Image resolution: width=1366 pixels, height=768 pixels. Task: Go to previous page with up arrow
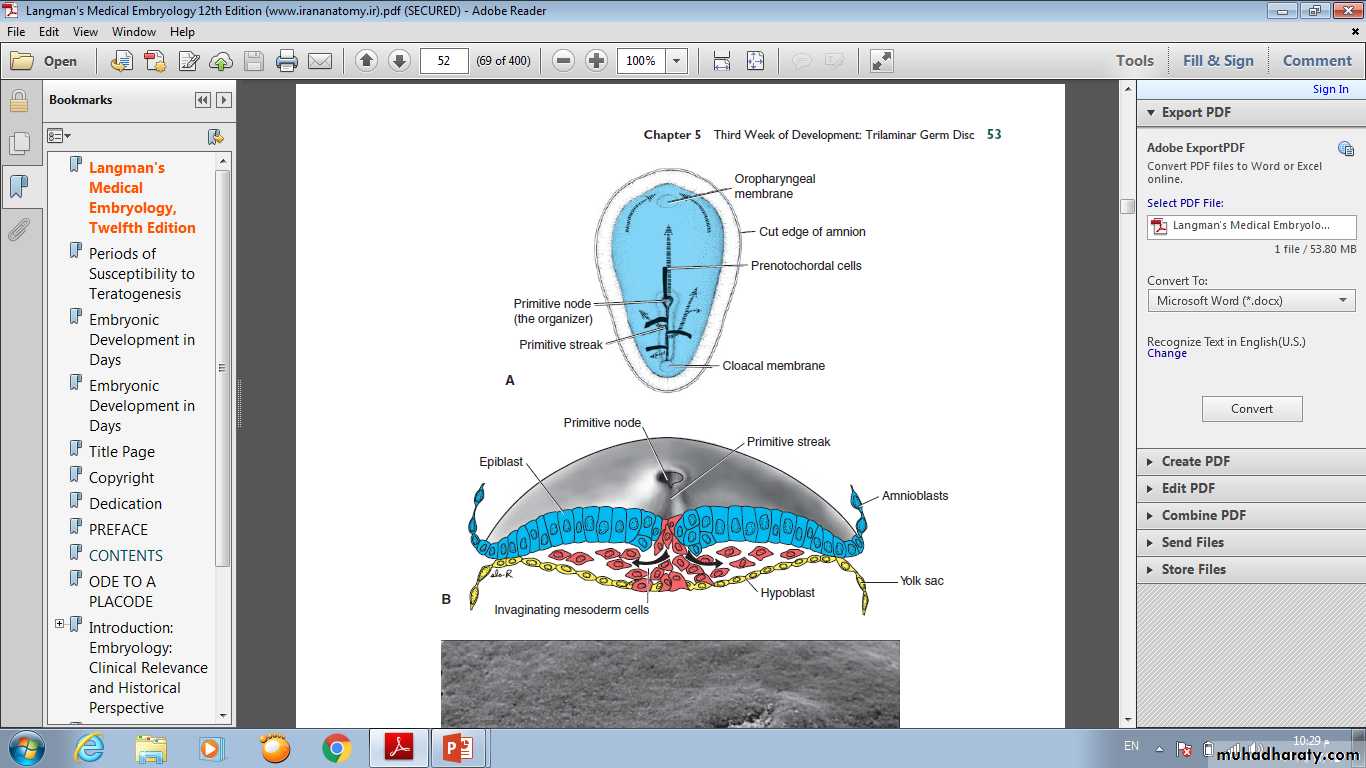[x=366, y=61]
